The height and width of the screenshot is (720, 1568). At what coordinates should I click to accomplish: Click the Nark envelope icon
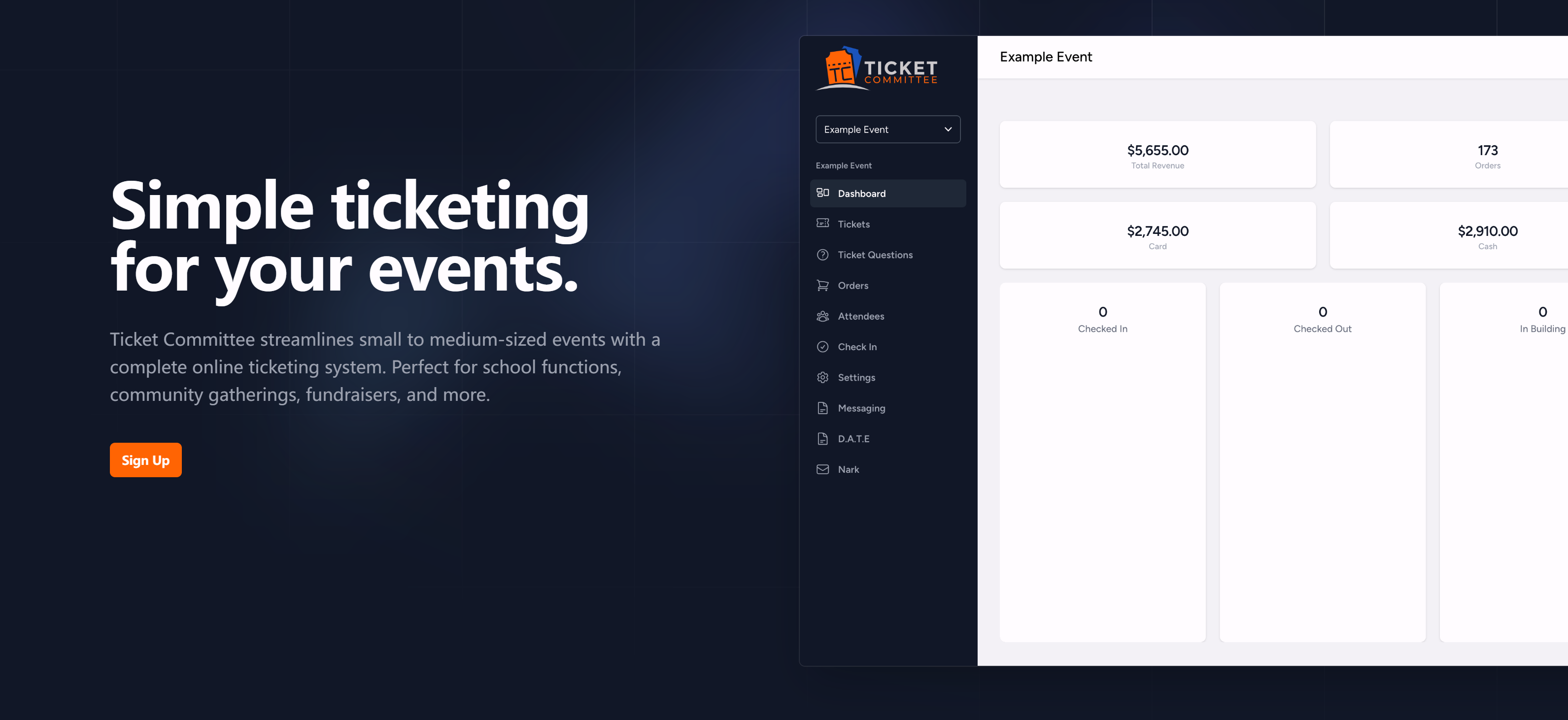coord(822,469)
